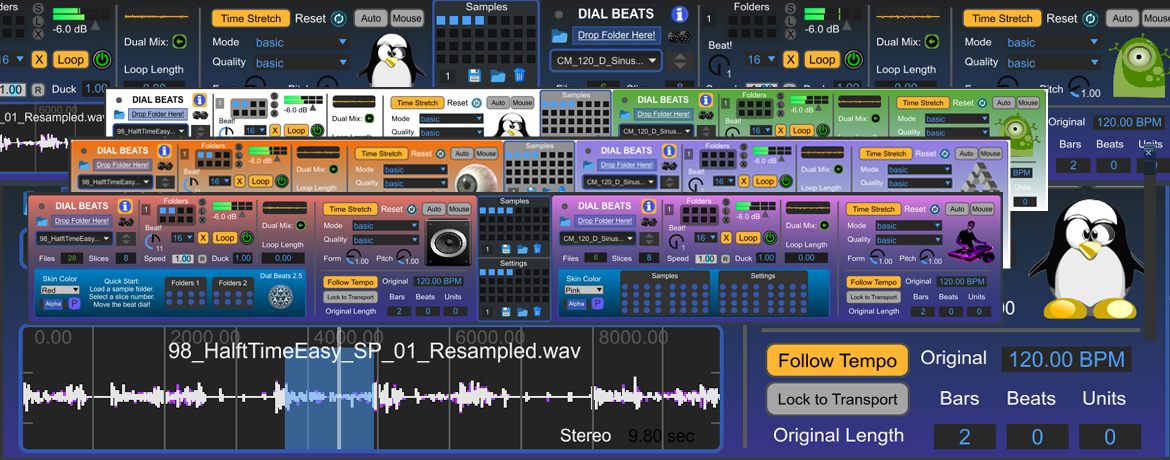Toggle the green power button in the red-skinned panel

246,238
